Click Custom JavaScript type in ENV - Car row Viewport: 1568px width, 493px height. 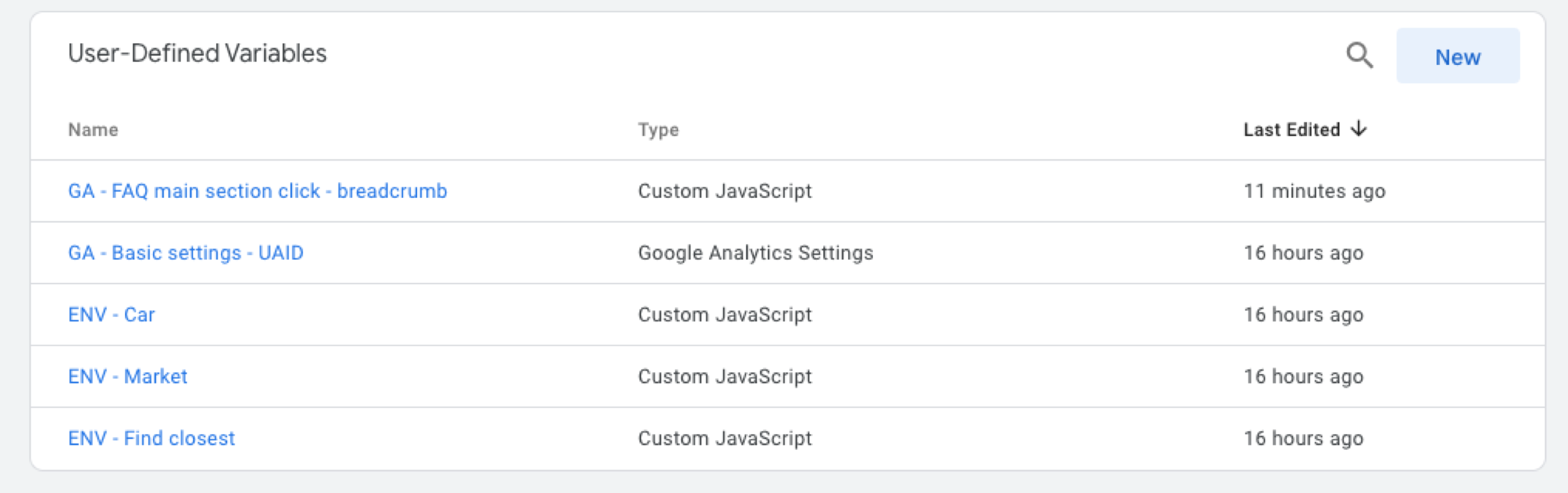[x=725, y=315]
